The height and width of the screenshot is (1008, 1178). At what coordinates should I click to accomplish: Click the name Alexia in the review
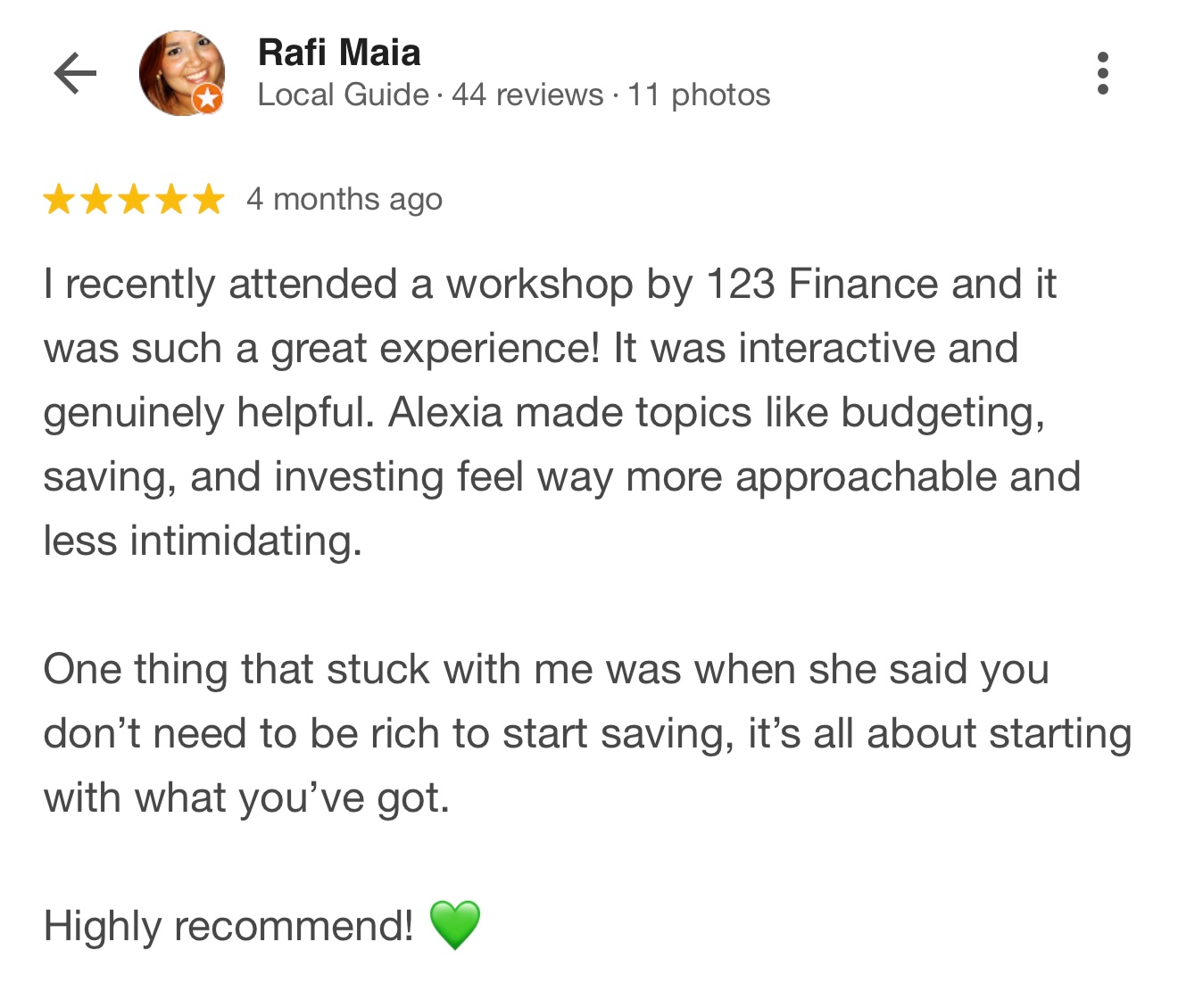446,413
